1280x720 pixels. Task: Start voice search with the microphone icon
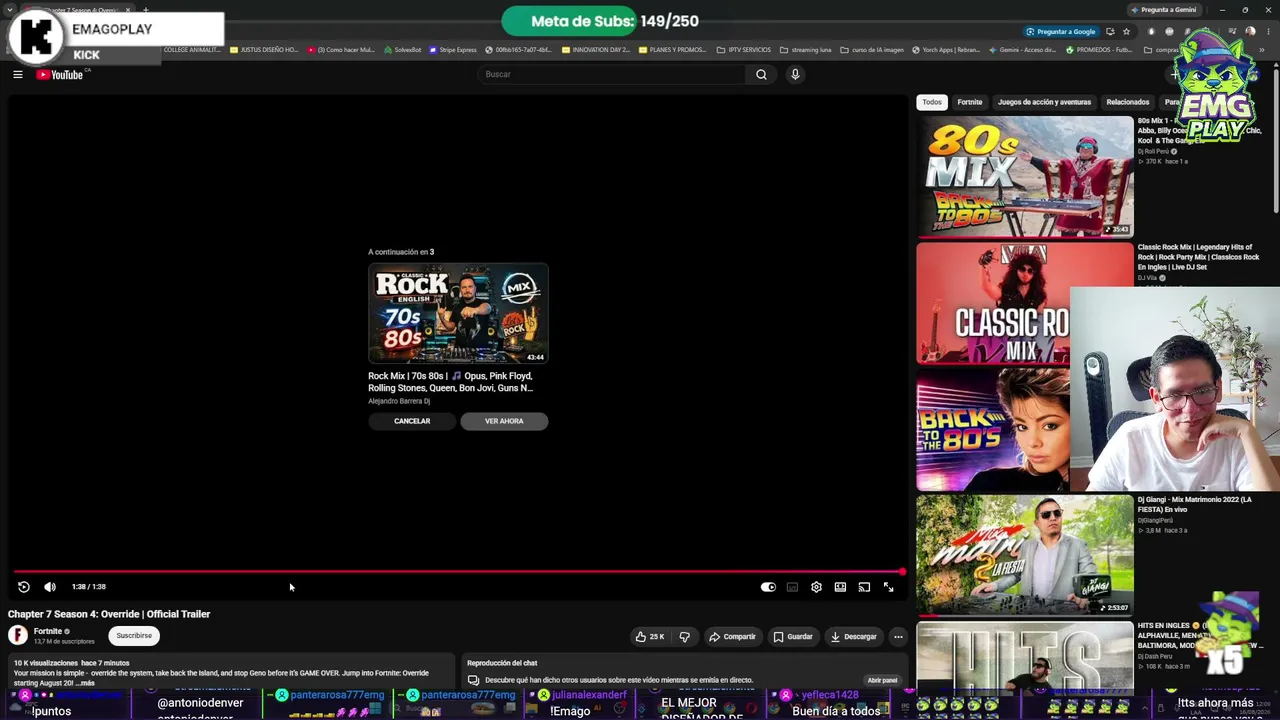[795, 74]
